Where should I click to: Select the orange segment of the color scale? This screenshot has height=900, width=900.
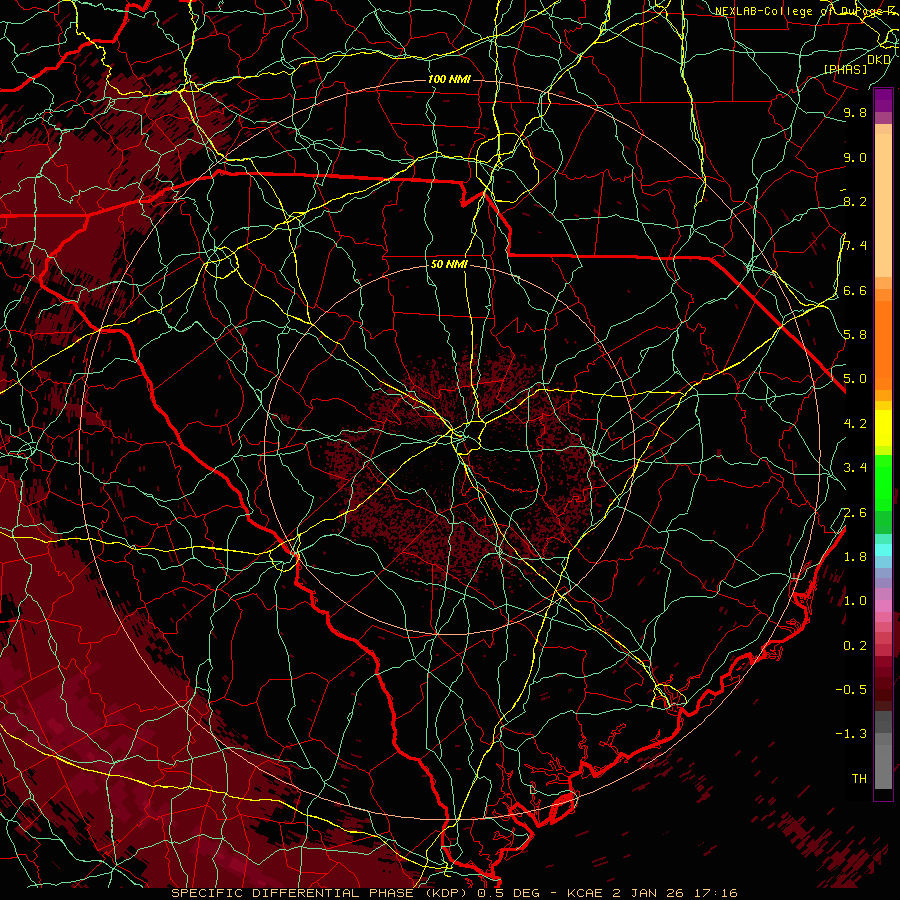tap(883, 344)
